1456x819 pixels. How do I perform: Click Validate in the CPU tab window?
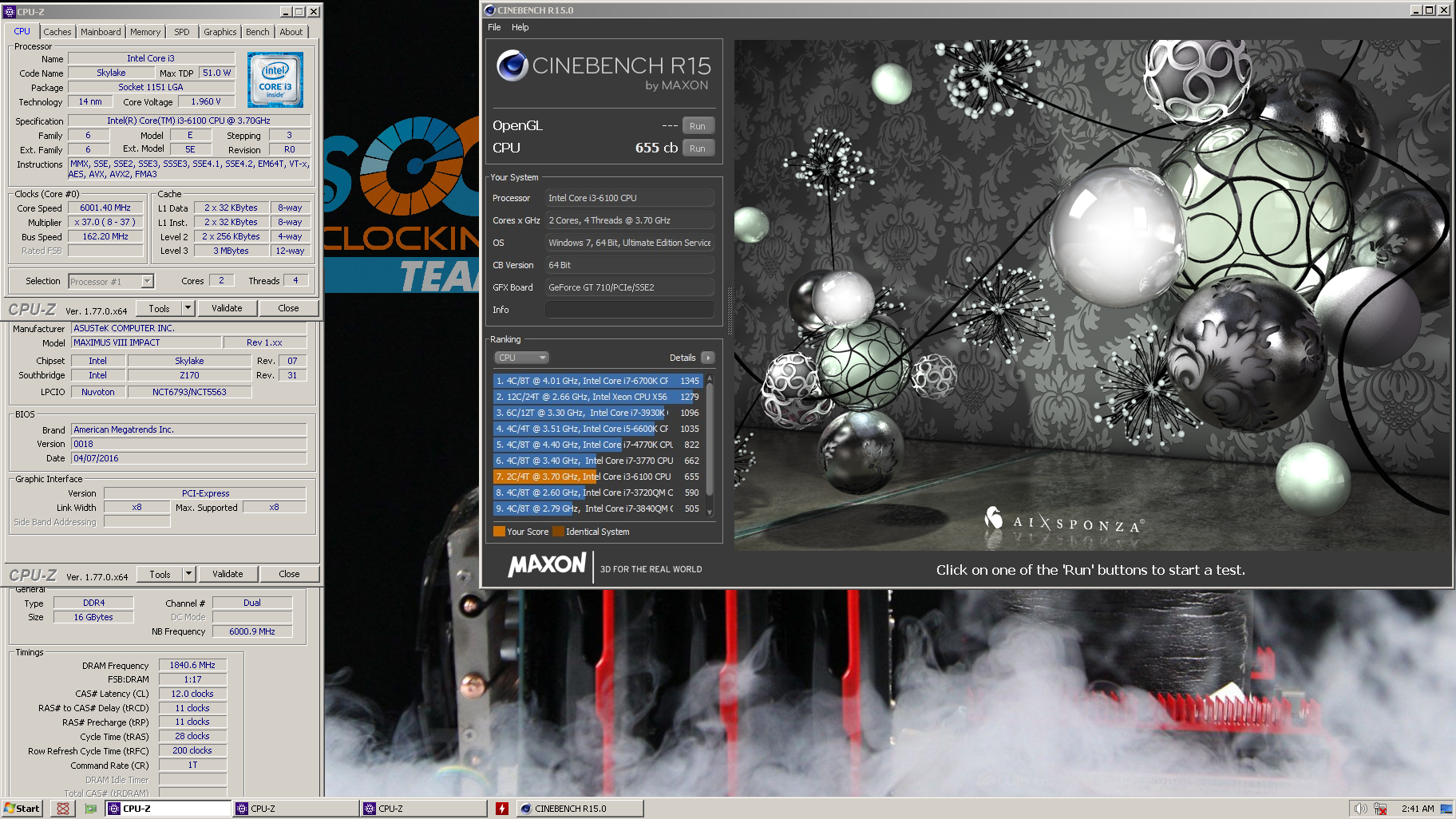click(227, 308)
